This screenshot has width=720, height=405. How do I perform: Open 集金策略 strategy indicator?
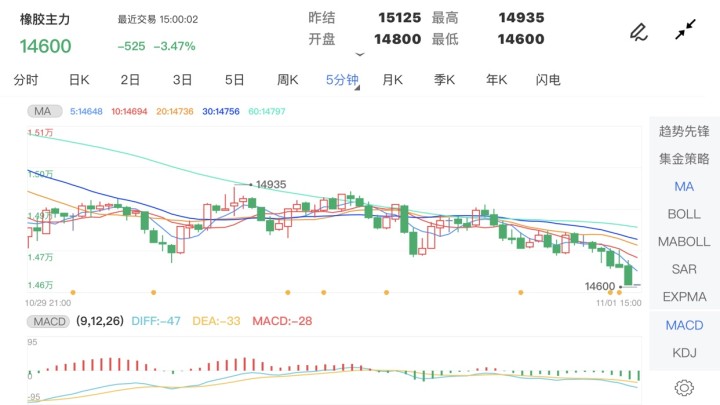pyautogui.click(x=684, y=159)
